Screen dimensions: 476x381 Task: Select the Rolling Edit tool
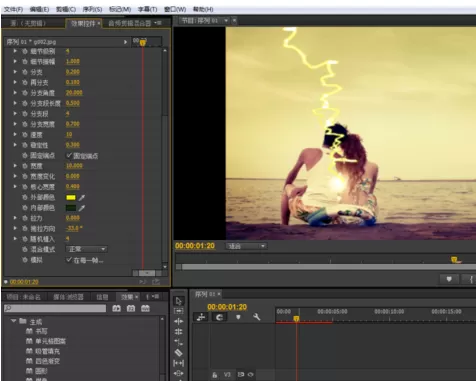point(178,332)
